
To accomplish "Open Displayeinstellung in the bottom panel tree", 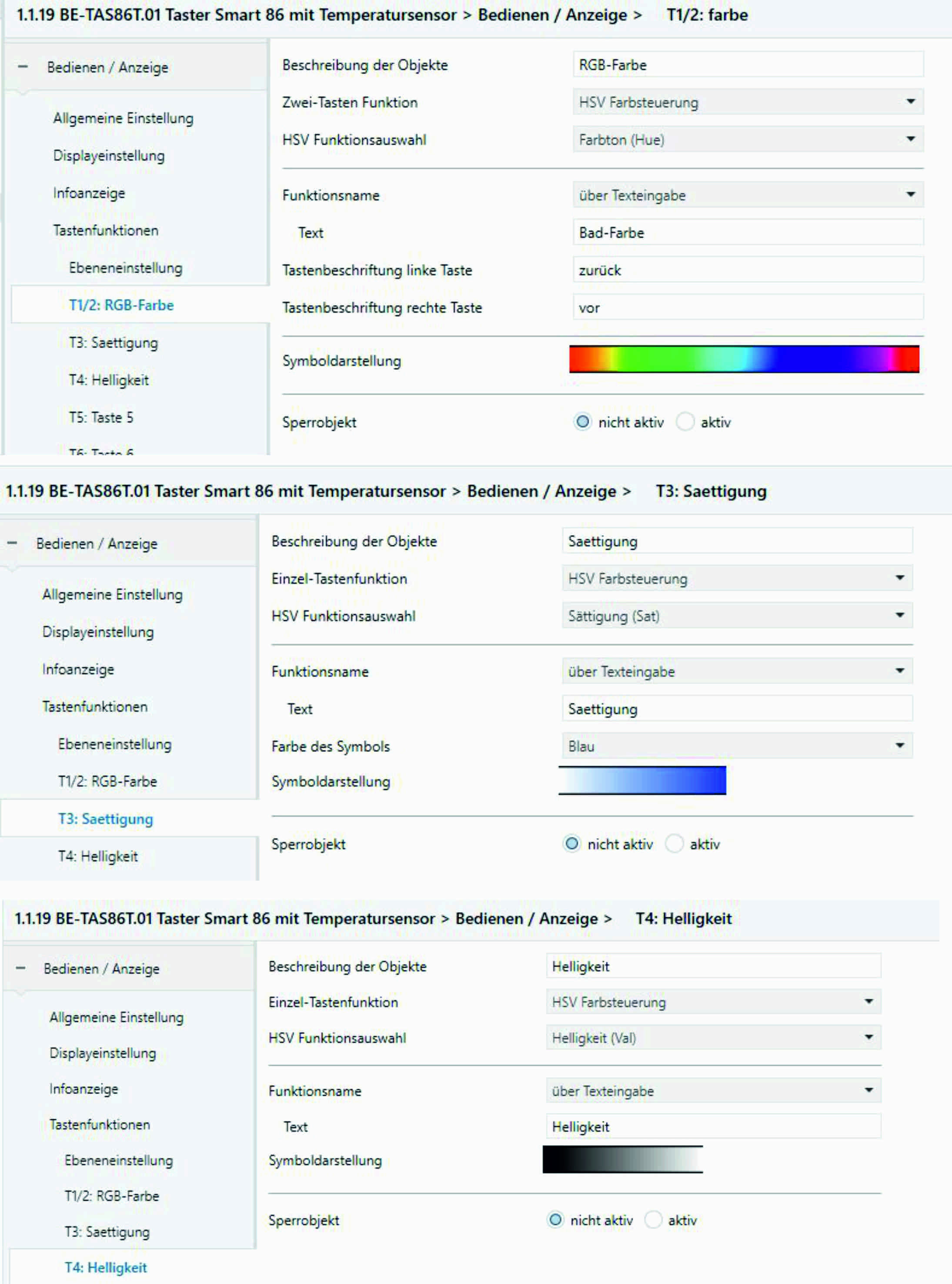I will point(103,1053).
